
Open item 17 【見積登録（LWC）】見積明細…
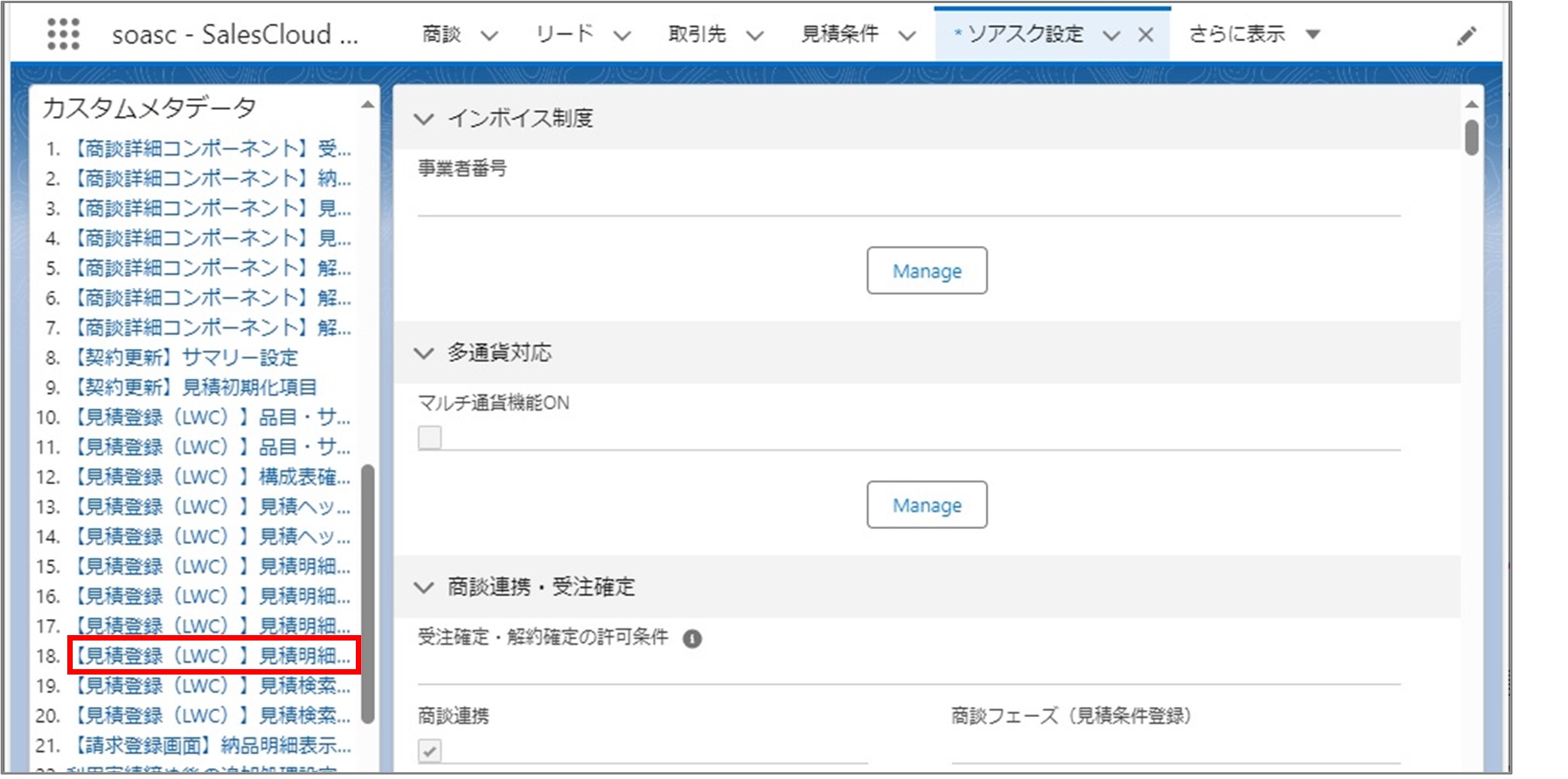click(212, 625)
